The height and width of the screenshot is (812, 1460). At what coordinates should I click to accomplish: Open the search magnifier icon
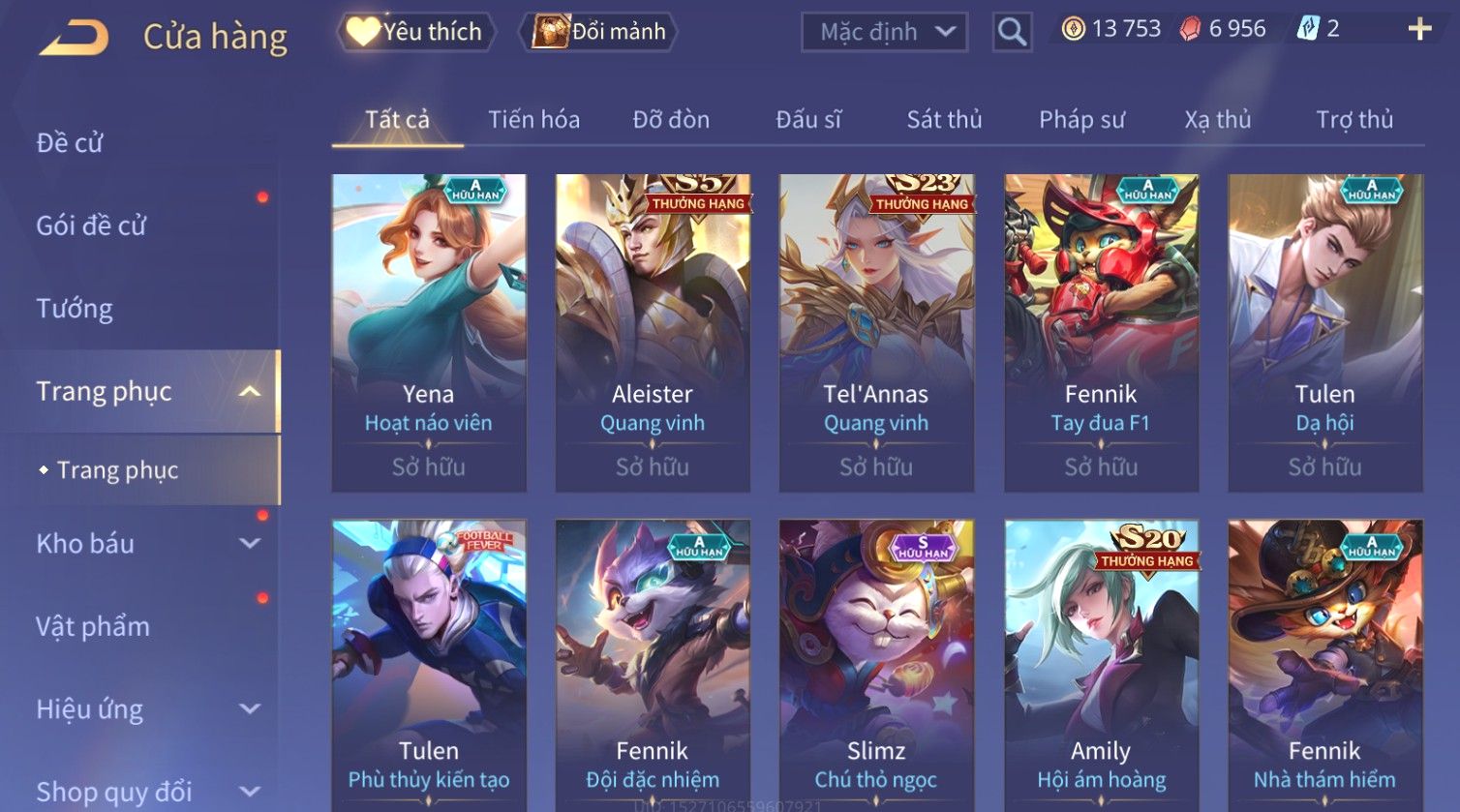(x=1012, y=32)
